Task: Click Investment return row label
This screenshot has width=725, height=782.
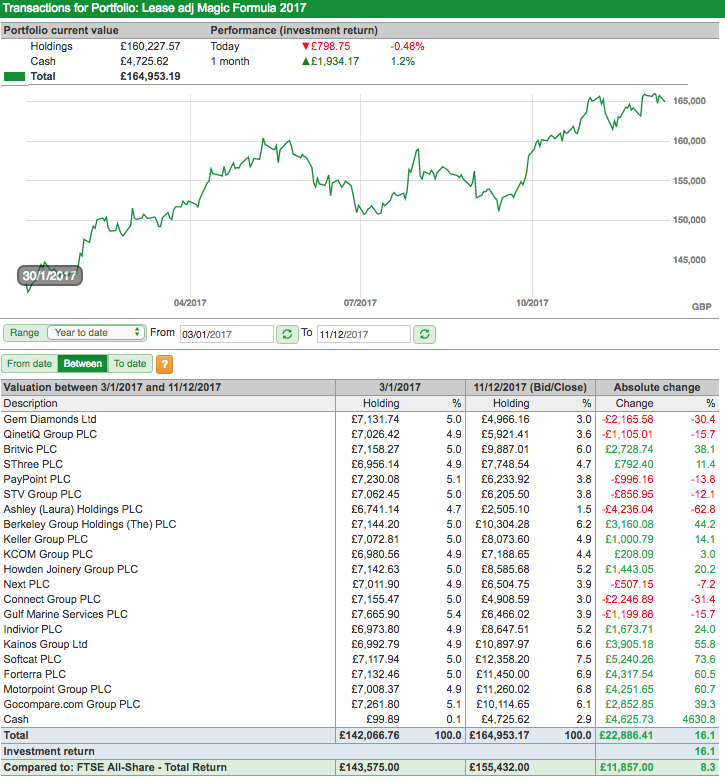Action: pyautogui.click(x=49, y=751)
